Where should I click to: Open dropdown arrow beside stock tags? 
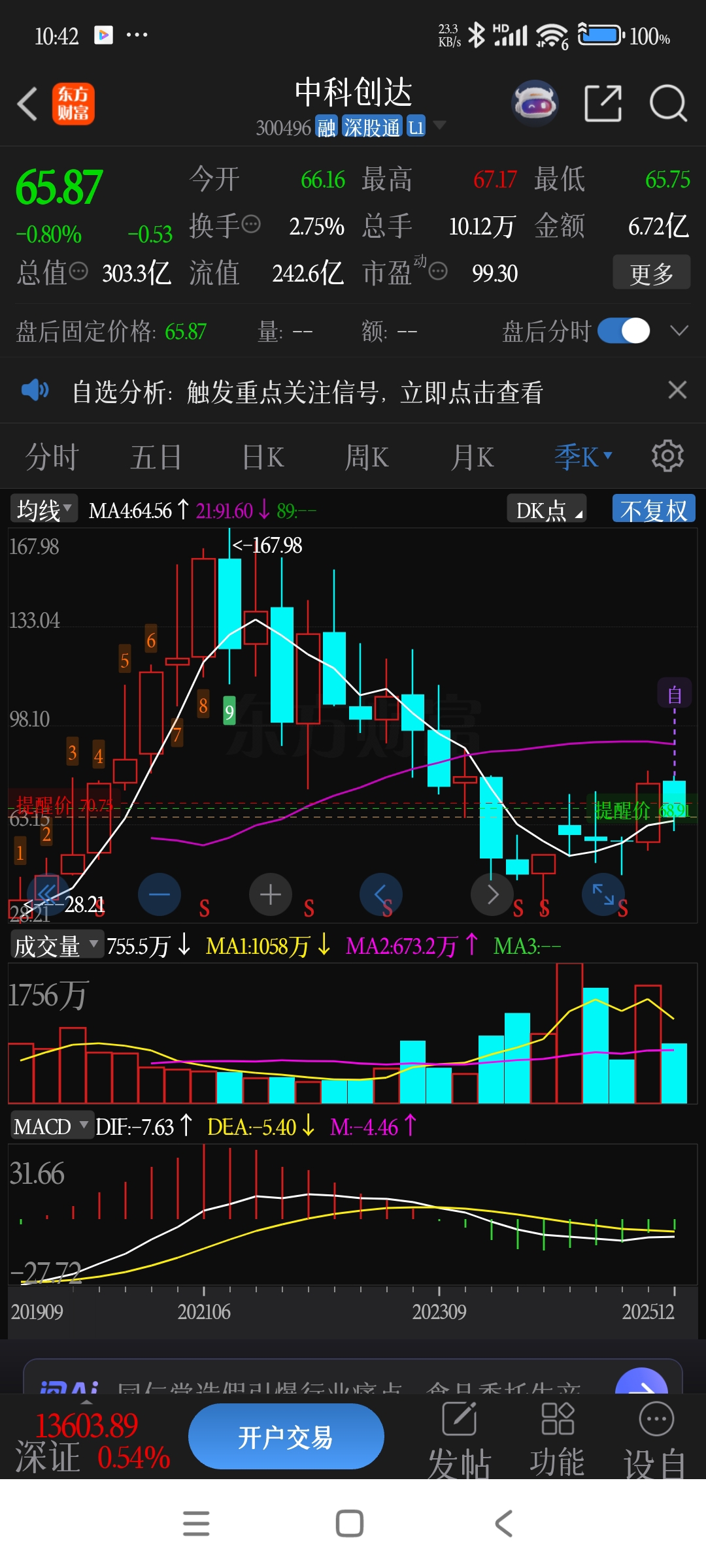pyautogui.click(x=440, y=125)
